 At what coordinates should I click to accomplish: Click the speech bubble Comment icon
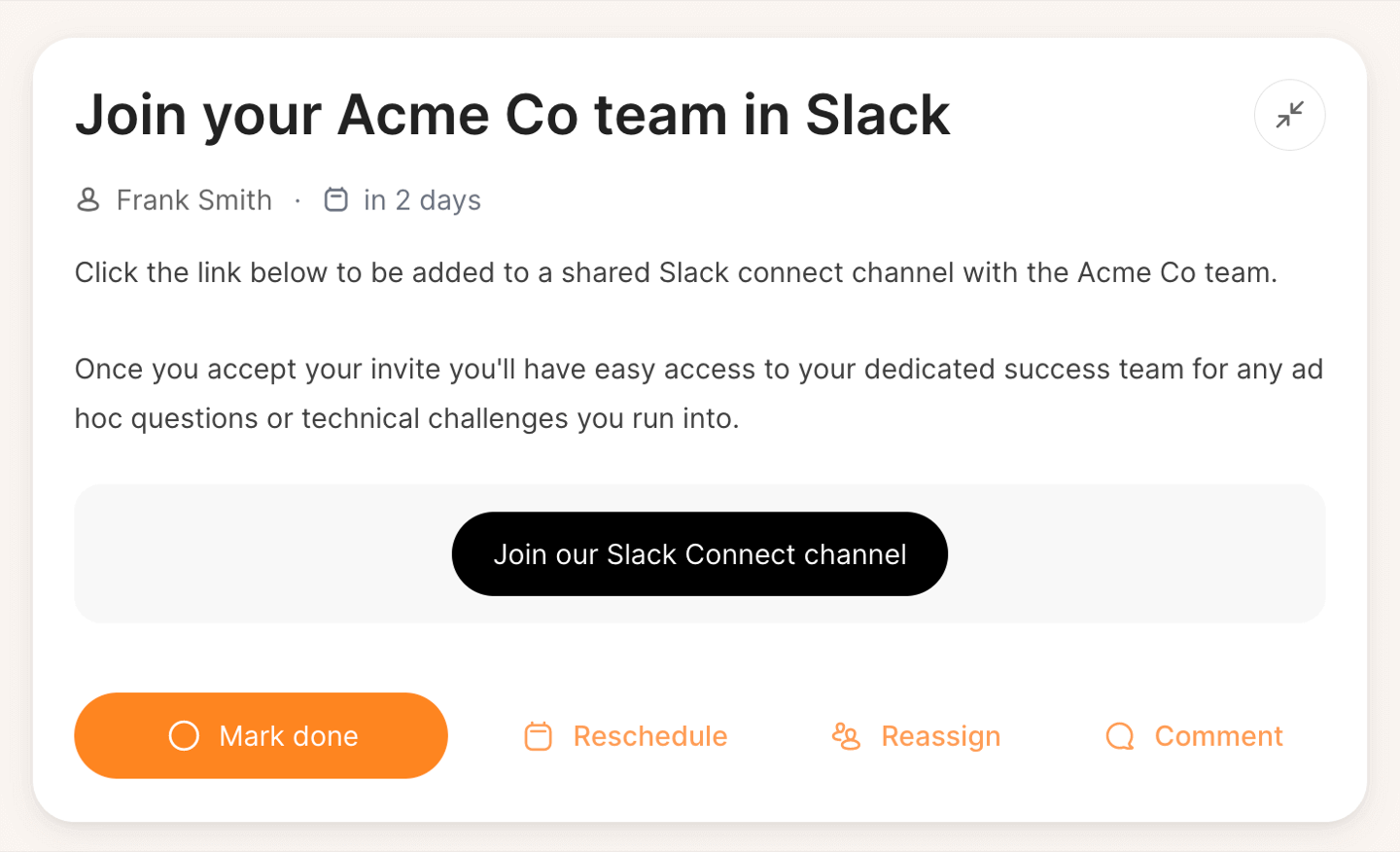point(1120,736)
